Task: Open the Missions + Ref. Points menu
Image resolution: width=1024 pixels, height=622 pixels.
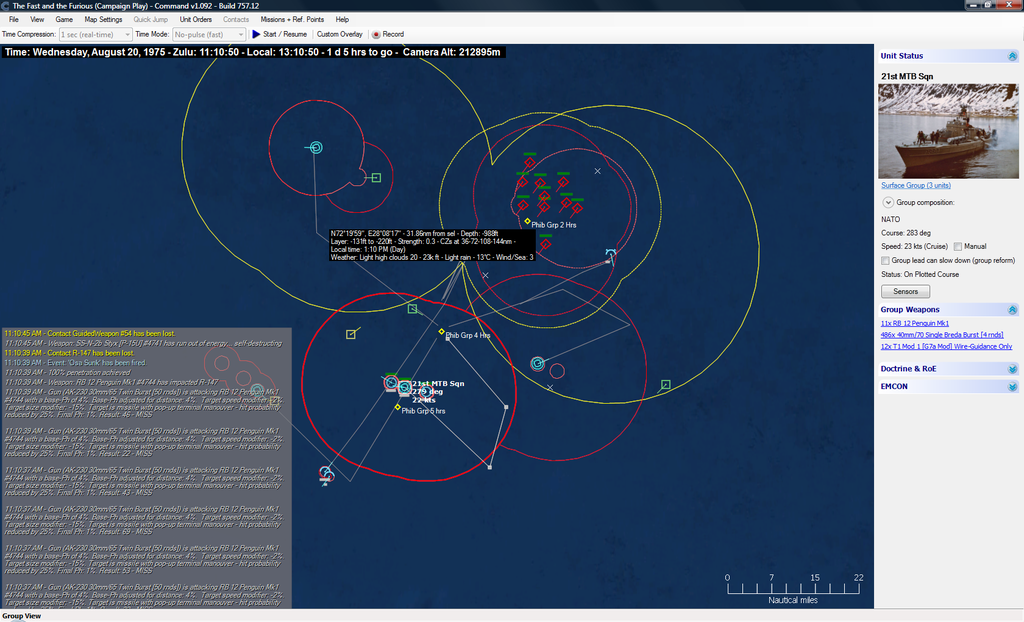Action: 292,19
